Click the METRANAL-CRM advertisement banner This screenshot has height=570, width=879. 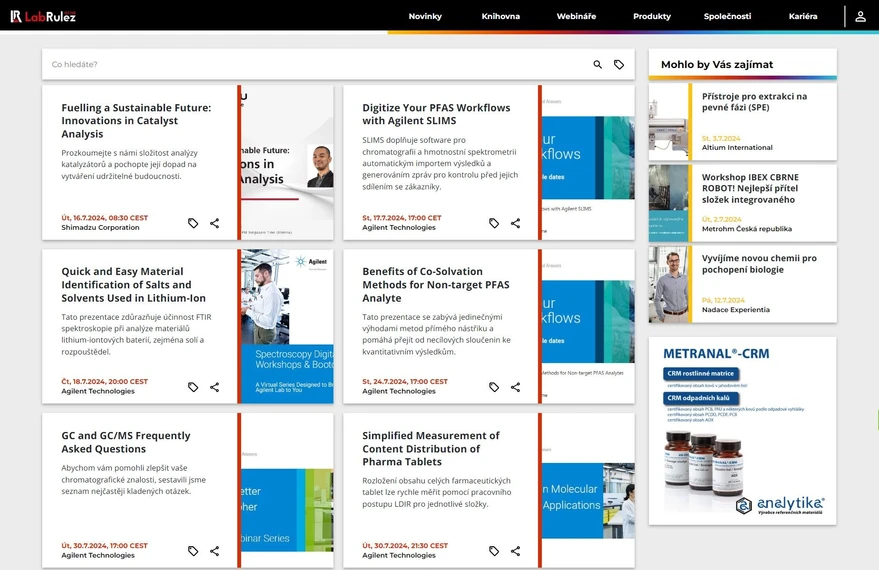point(742,430)
